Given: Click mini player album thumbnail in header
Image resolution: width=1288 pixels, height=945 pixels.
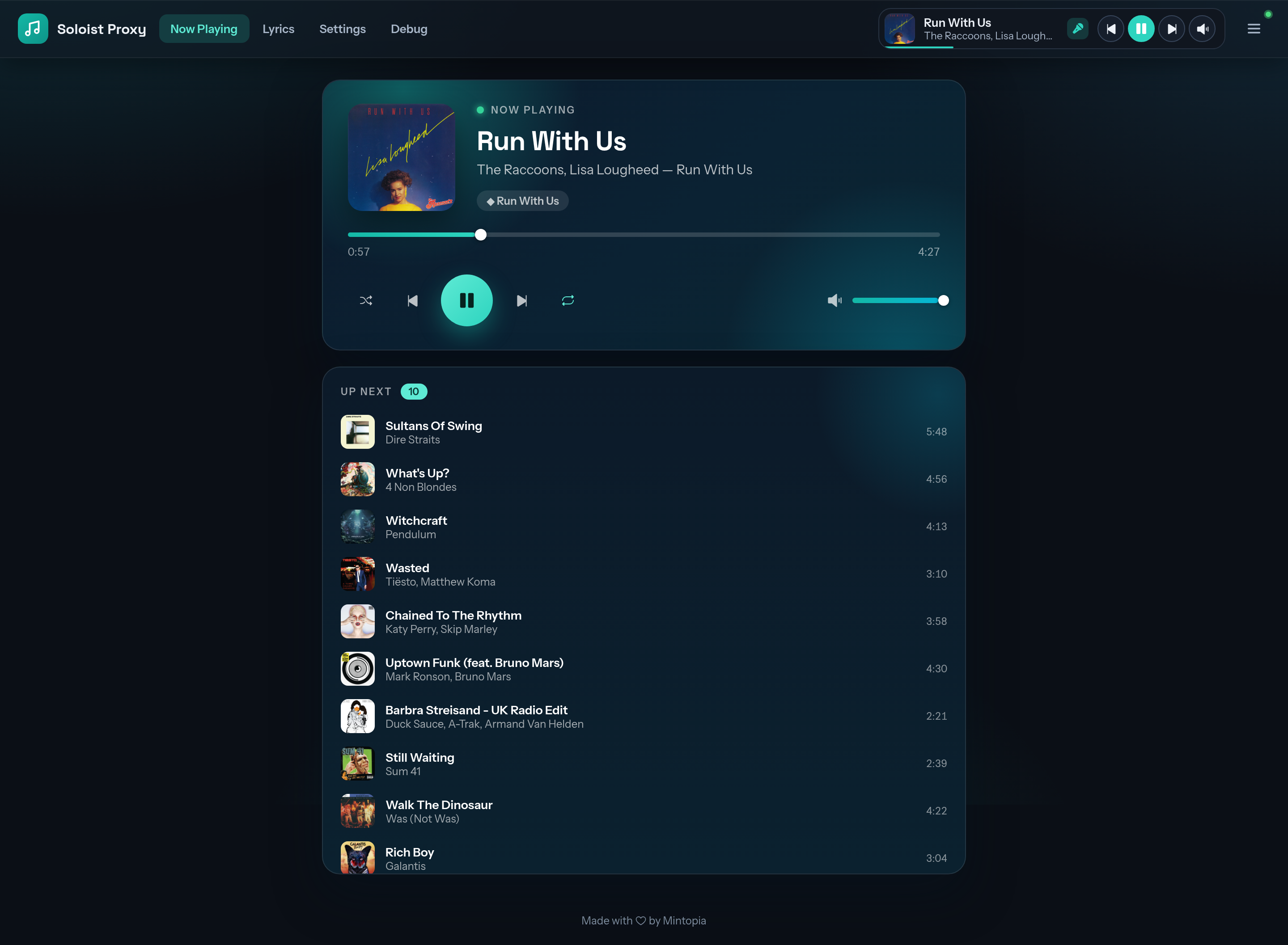Looking at the screenshot, I should [899, 29].
